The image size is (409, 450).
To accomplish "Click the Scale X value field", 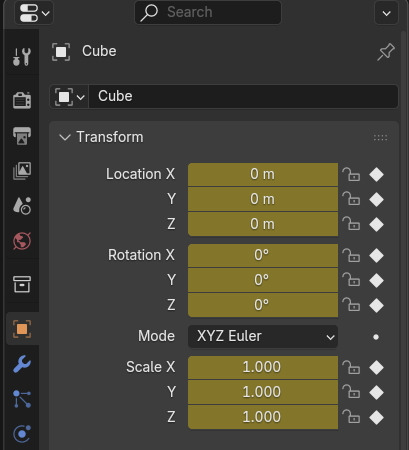I will click(263, 367).
